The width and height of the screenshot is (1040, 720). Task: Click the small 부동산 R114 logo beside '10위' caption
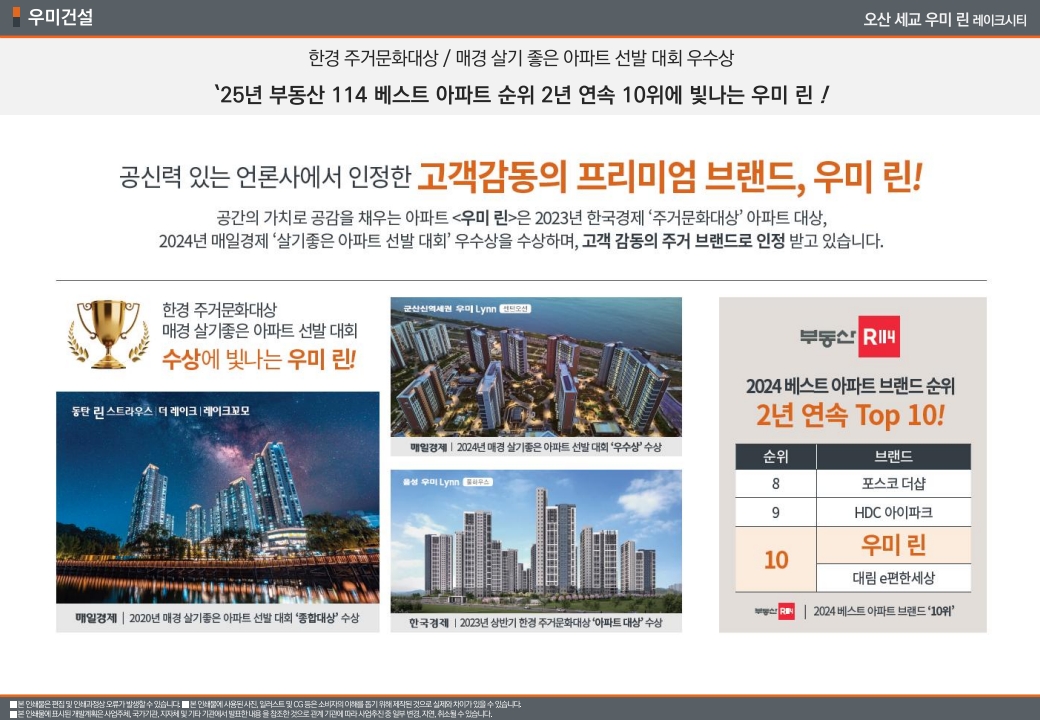(774, 611)
